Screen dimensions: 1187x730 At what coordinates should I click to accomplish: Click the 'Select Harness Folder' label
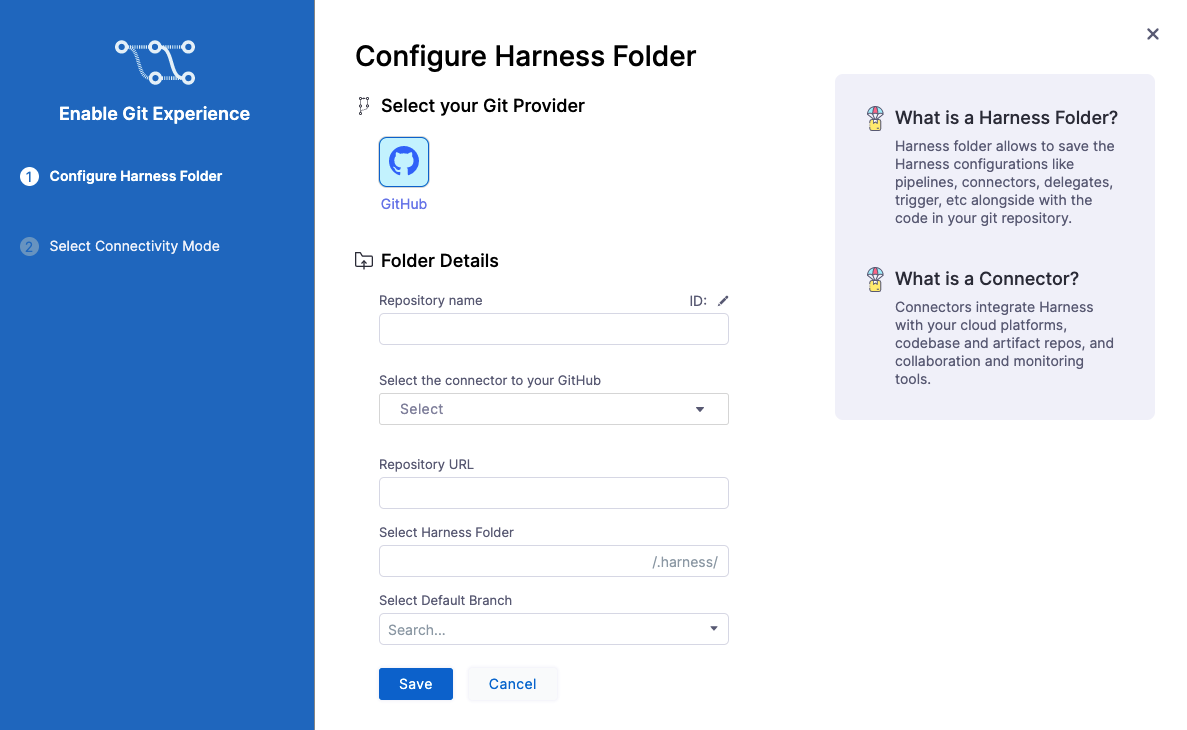446,532
